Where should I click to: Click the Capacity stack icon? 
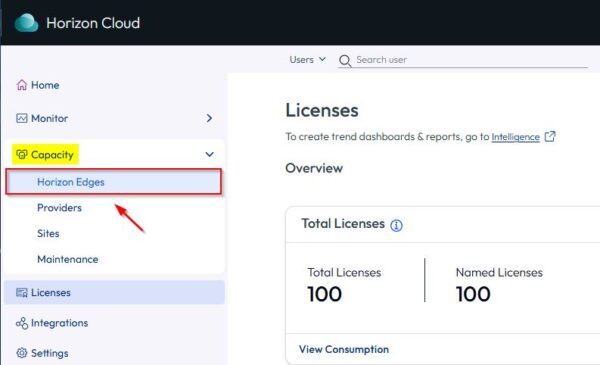click(22, 155)
